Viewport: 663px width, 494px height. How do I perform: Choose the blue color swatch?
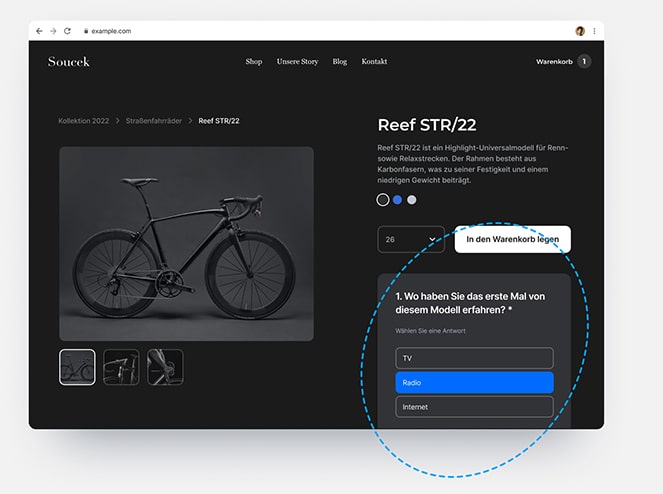pyautogui.click(x=397, y=200)
